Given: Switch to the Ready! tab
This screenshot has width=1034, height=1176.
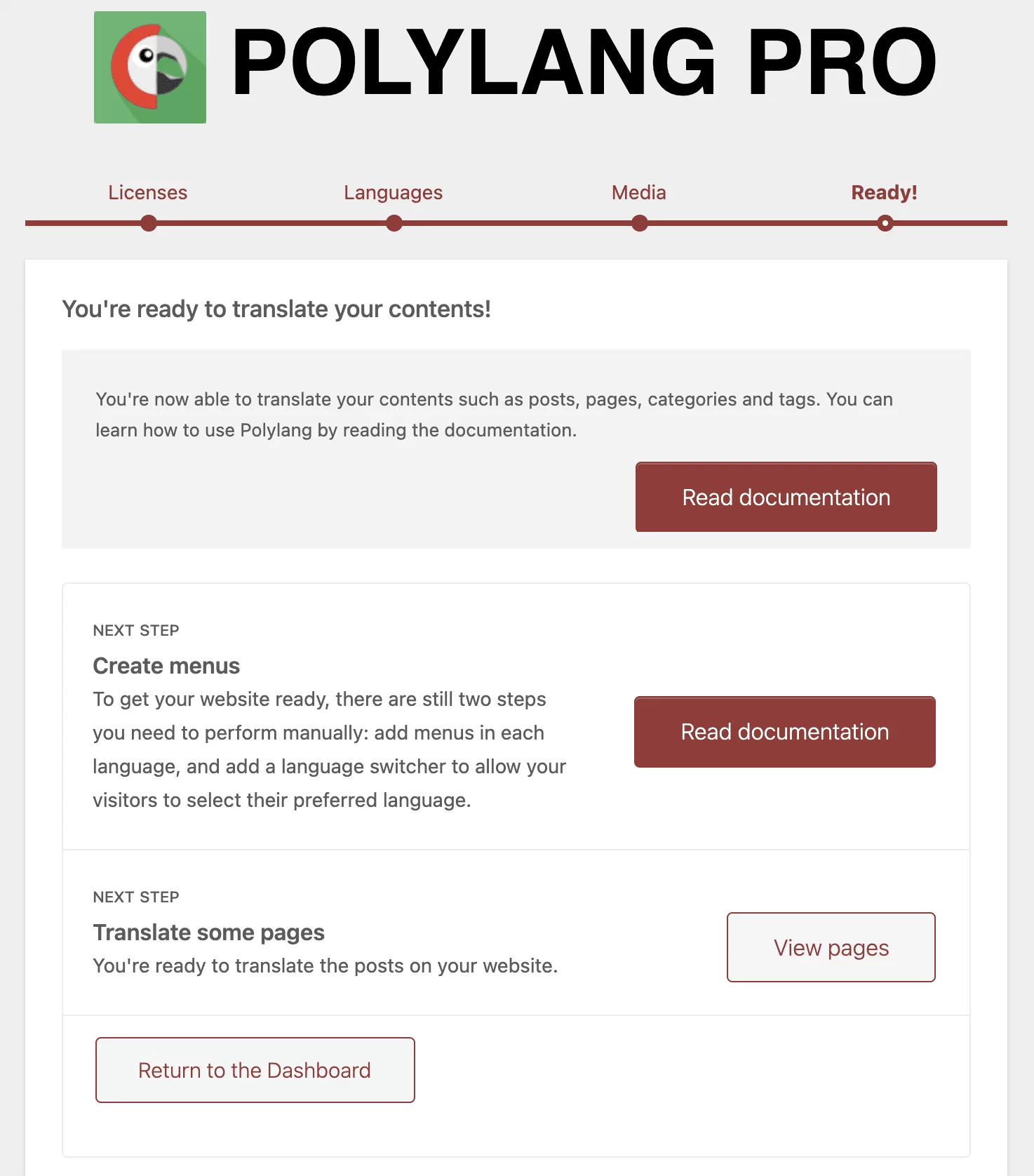Looking at the screenshot, I should click(x=883, y=192).
